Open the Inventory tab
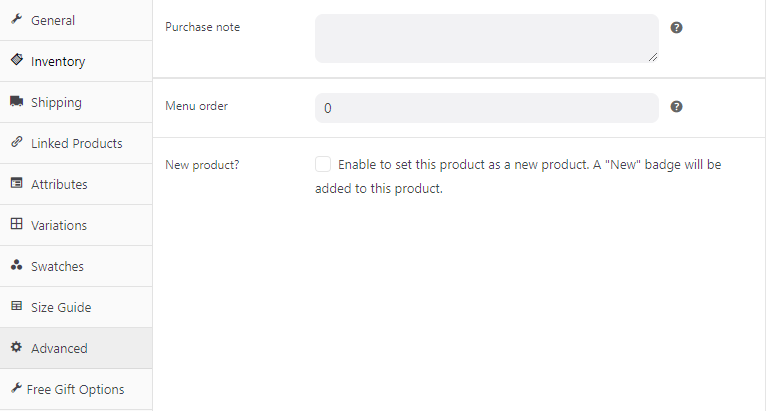The height and width of the screenshot is (411, 772). click(x=58, y=61)
